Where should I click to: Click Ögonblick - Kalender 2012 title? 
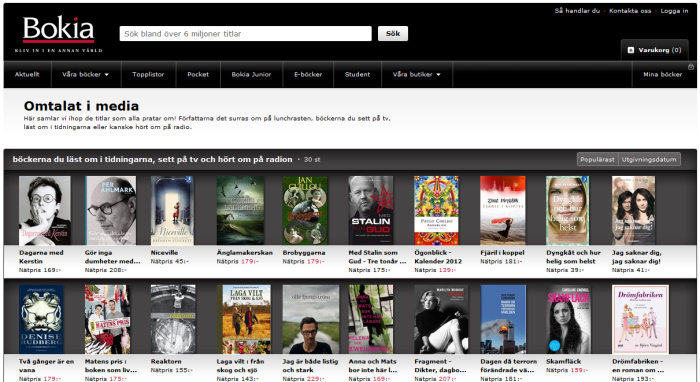coord(438,257)
